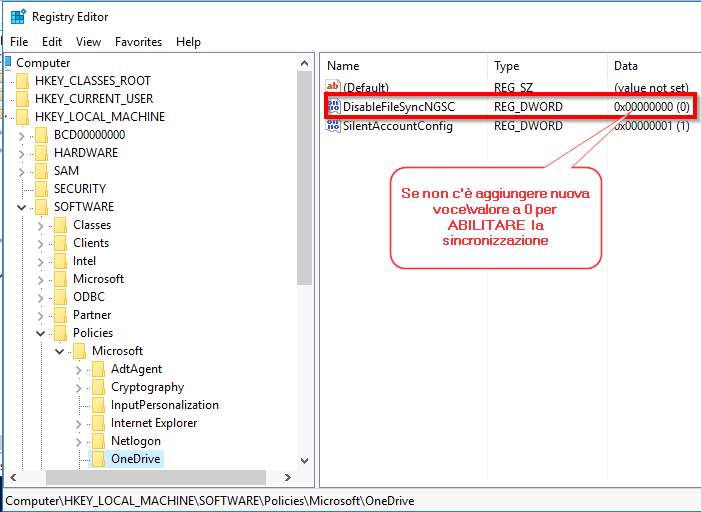Expand the Intel key
The width and height of the screenshot is (701, 512).
[x=40, y=262]
